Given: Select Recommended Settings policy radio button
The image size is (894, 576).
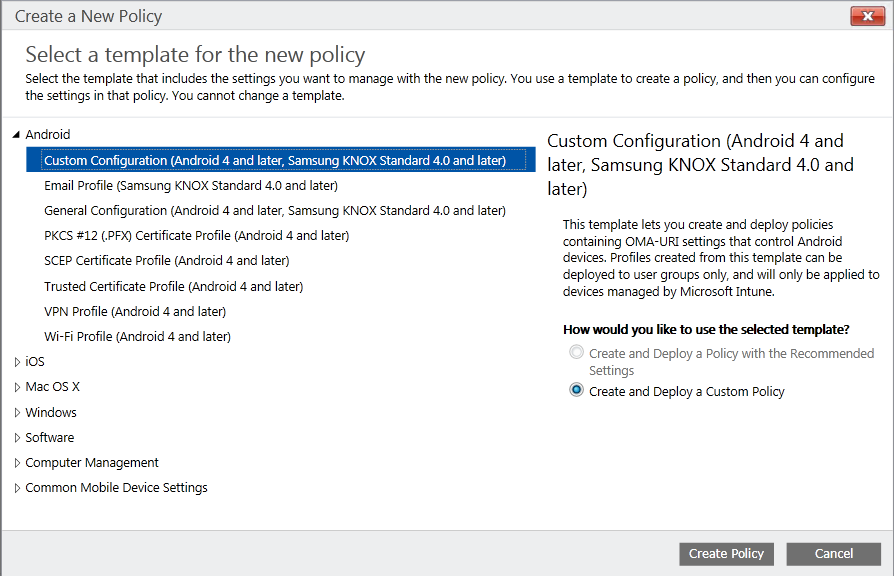Looking at the screenshot, I should 576,352.
